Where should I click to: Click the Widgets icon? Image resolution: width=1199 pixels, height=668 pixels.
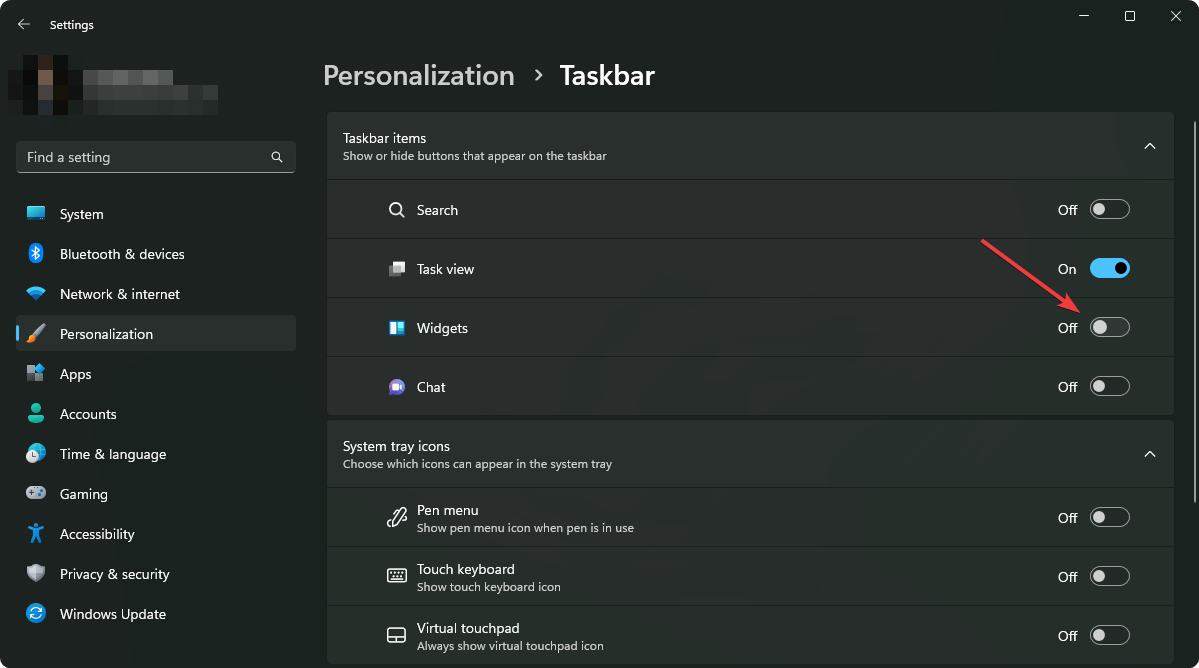[x=396, y=327]
